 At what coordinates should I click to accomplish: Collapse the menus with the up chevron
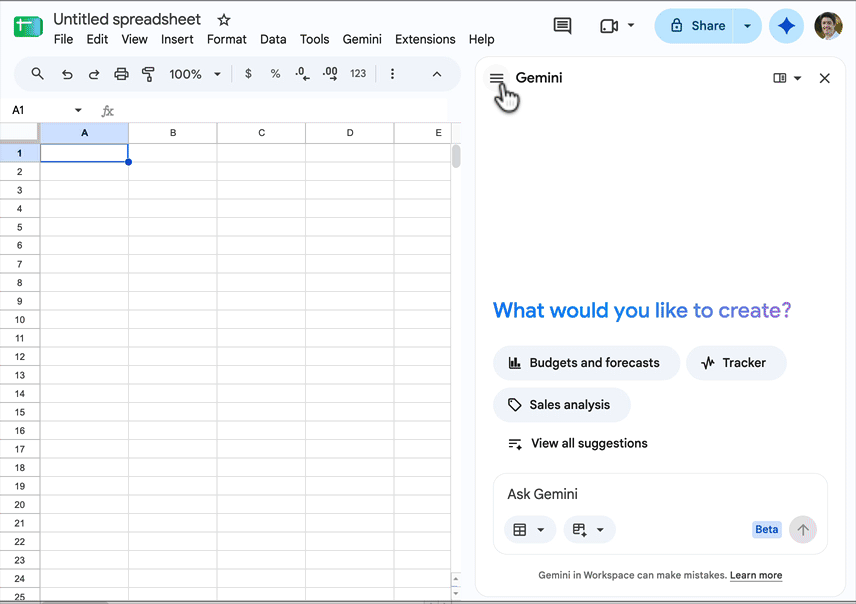(x=437, y=74)
